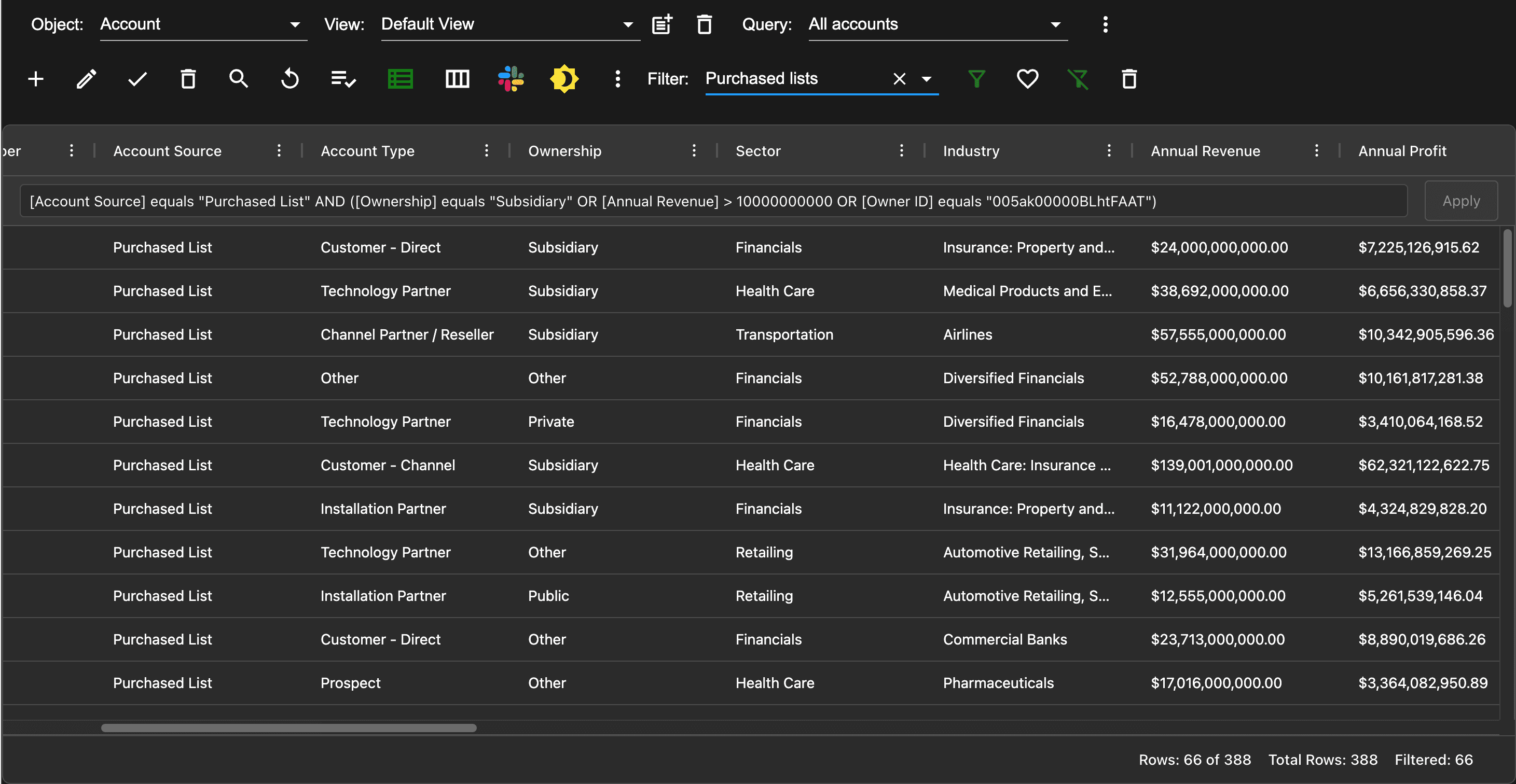Toggle the green row list view icon
This screenshot has height=784, width=1516.
tap(400, 79)
